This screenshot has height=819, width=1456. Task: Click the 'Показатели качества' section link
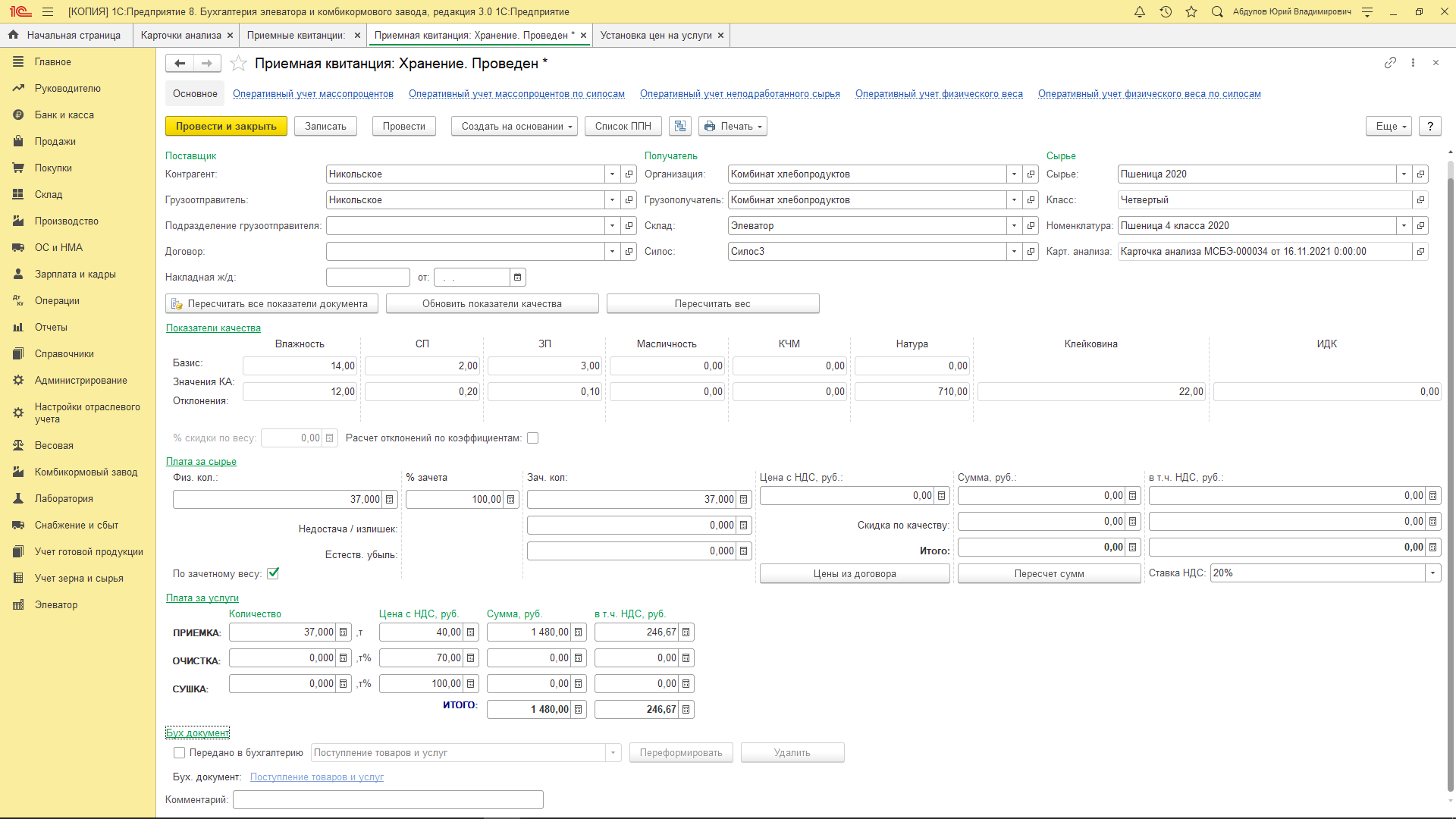click(x=213, y=328)
